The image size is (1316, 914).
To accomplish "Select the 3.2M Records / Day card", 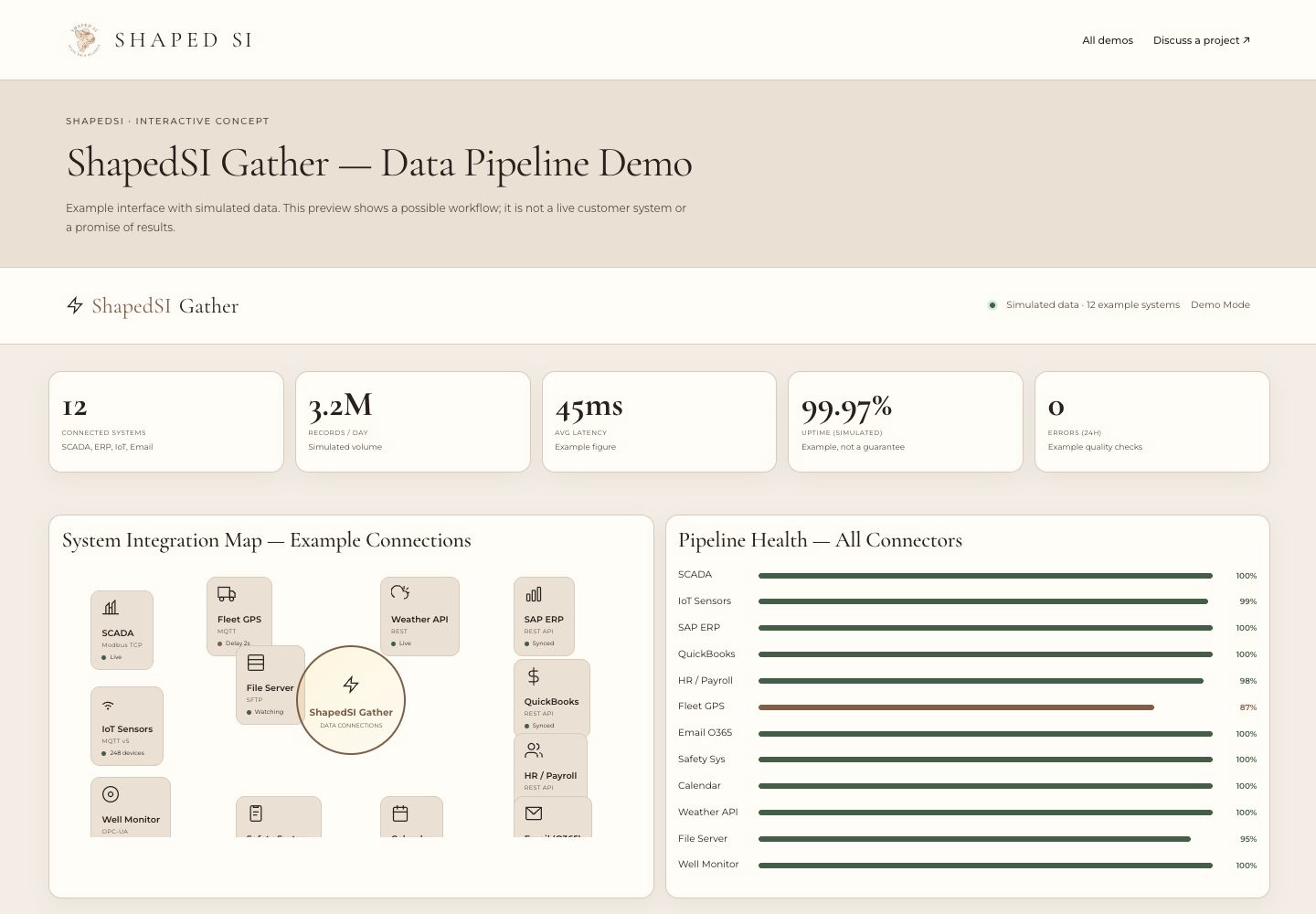I will [413, 421].
